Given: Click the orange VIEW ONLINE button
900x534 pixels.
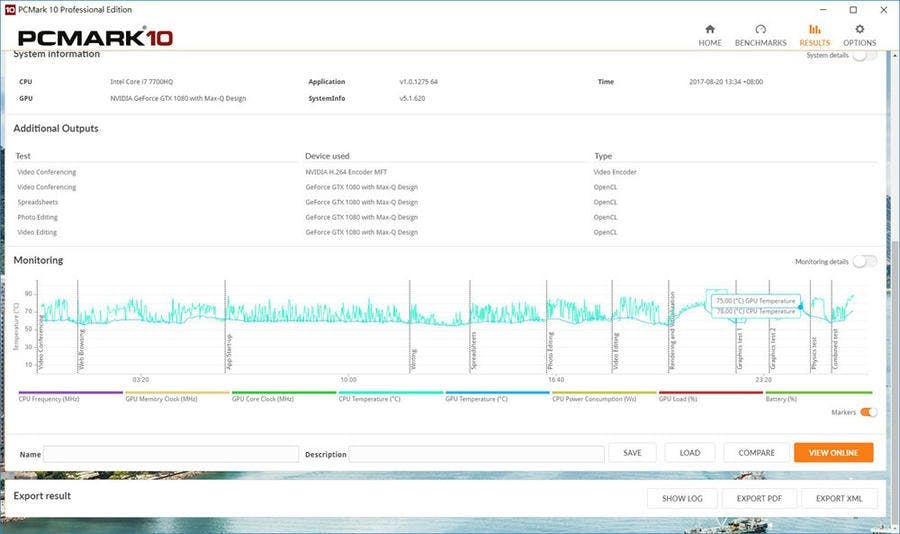Looking at the screenshot, I should [x=833, y=453].
